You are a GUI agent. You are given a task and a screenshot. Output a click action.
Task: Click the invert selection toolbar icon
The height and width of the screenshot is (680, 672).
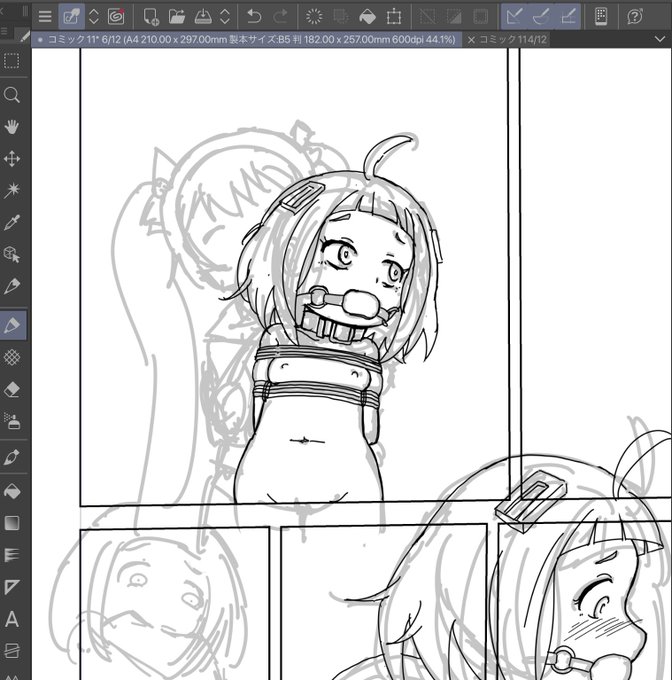pyautogui.click(x=454, y=16)
